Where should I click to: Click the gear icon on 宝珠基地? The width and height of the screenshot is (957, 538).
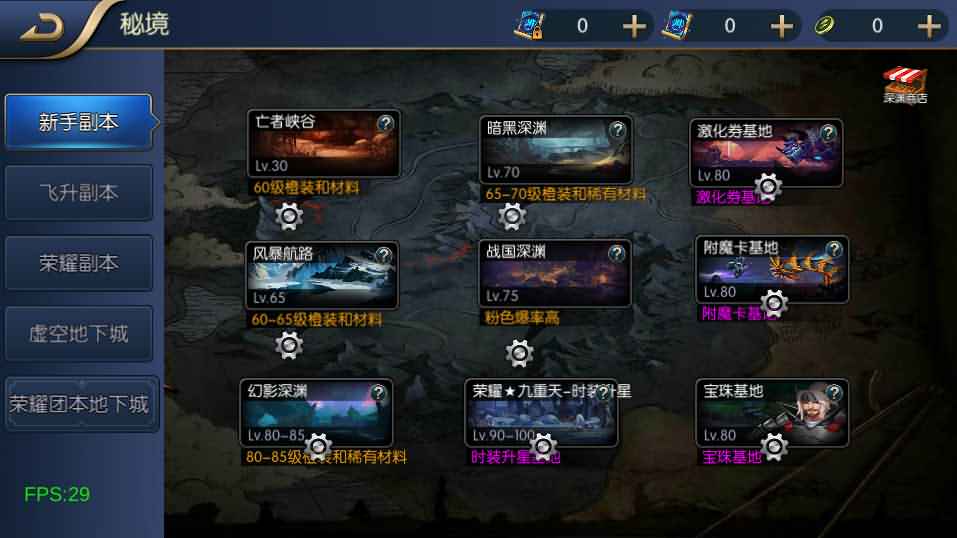click(x=774, y=447)
